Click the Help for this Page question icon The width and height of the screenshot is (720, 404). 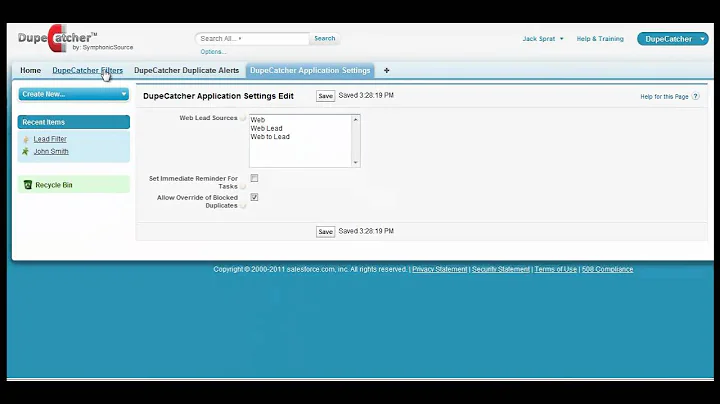(x=696, y=96)
